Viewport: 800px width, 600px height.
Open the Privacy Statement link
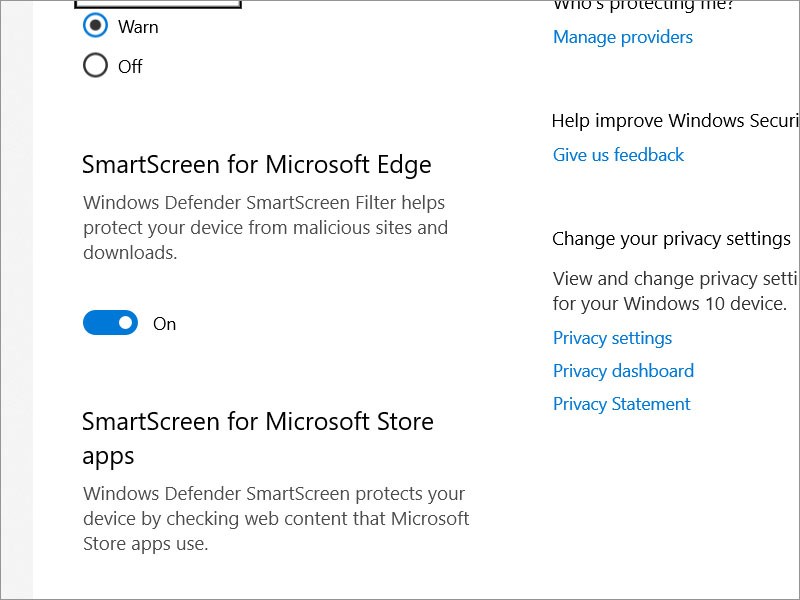click(621, 404)
